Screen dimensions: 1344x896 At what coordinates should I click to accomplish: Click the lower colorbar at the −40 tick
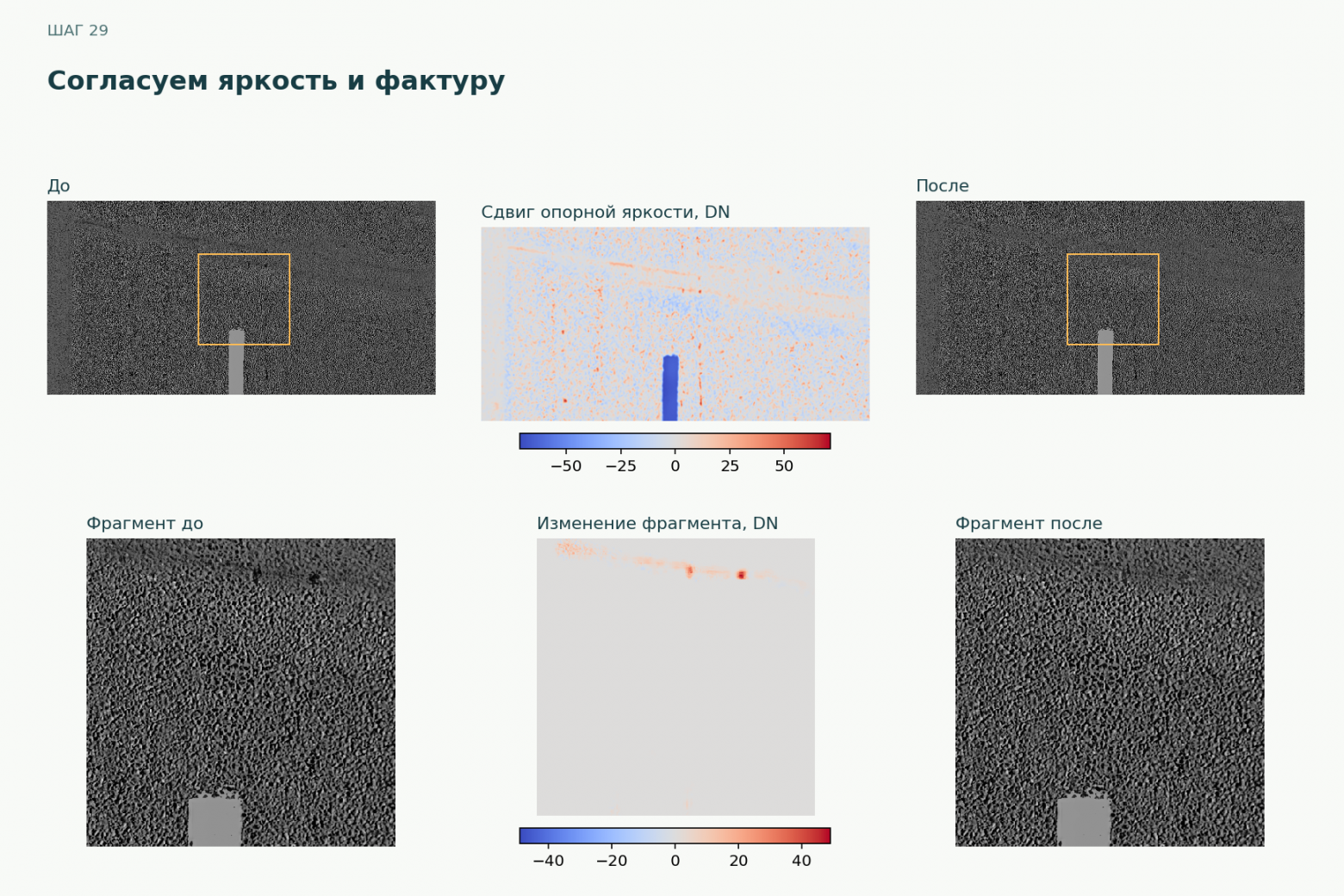pyautogui.click(x=549, y=836)
